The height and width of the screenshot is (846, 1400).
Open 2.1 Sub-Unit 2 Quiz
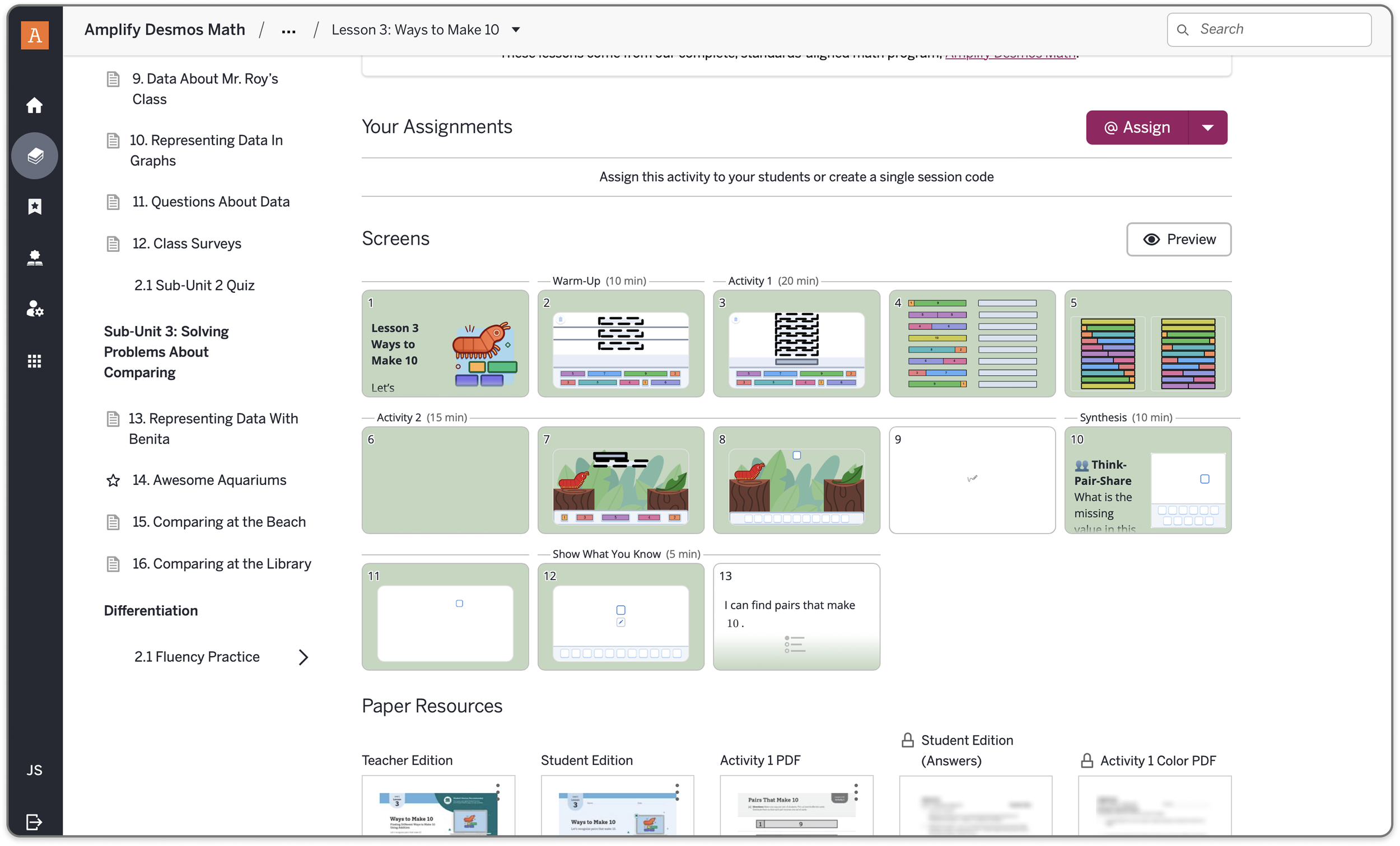194,285
